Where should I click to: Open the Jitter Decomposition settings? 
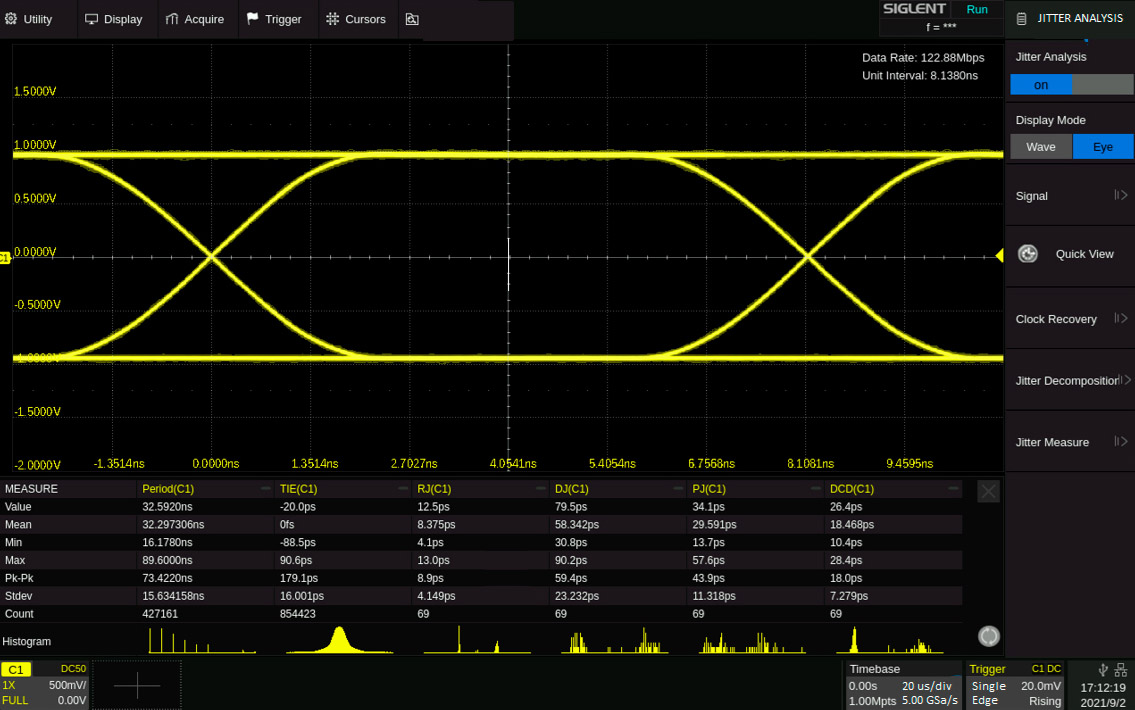point(1070,381)
